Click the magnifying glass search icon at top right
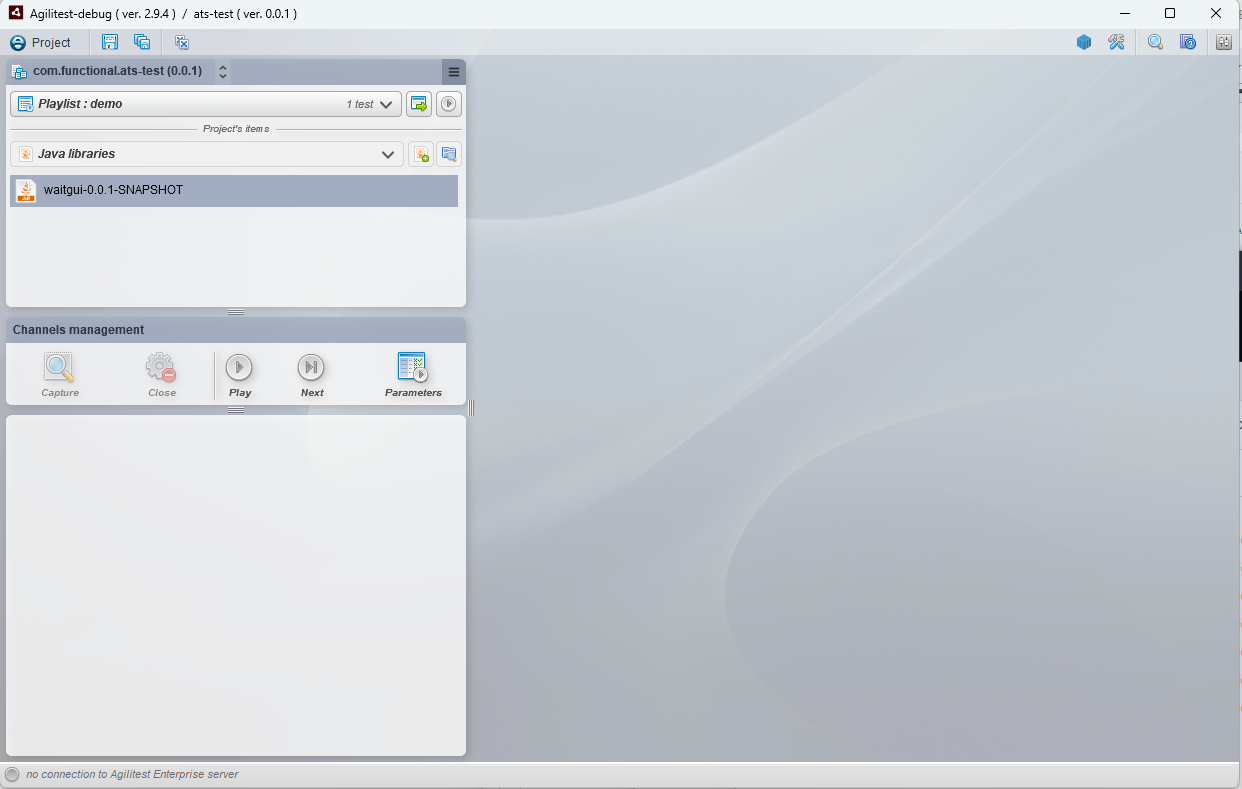Screen dimensions: 1242x789 tap(1155, 42)
